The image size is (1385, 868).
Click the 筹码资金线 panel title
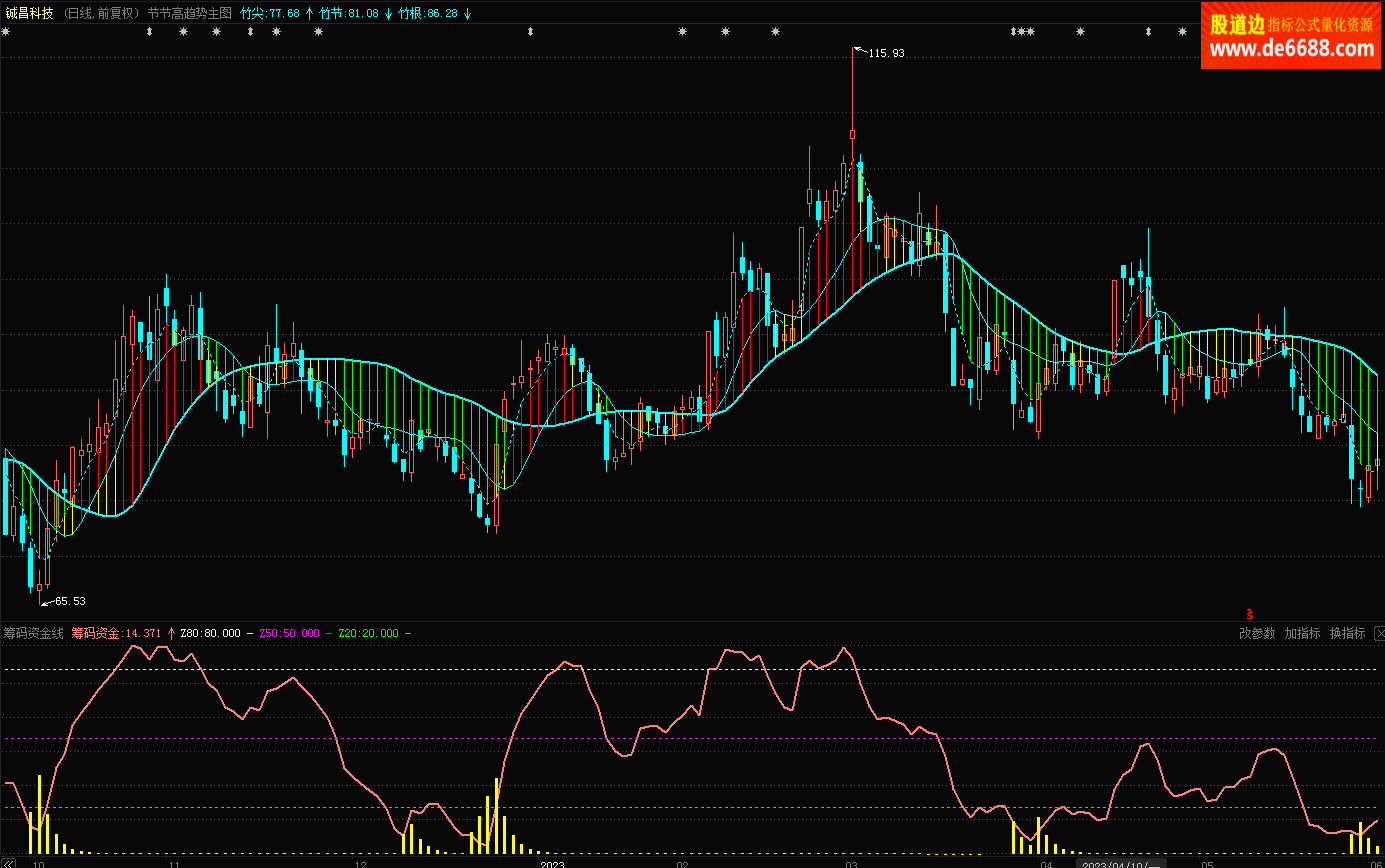coord(34,633)
